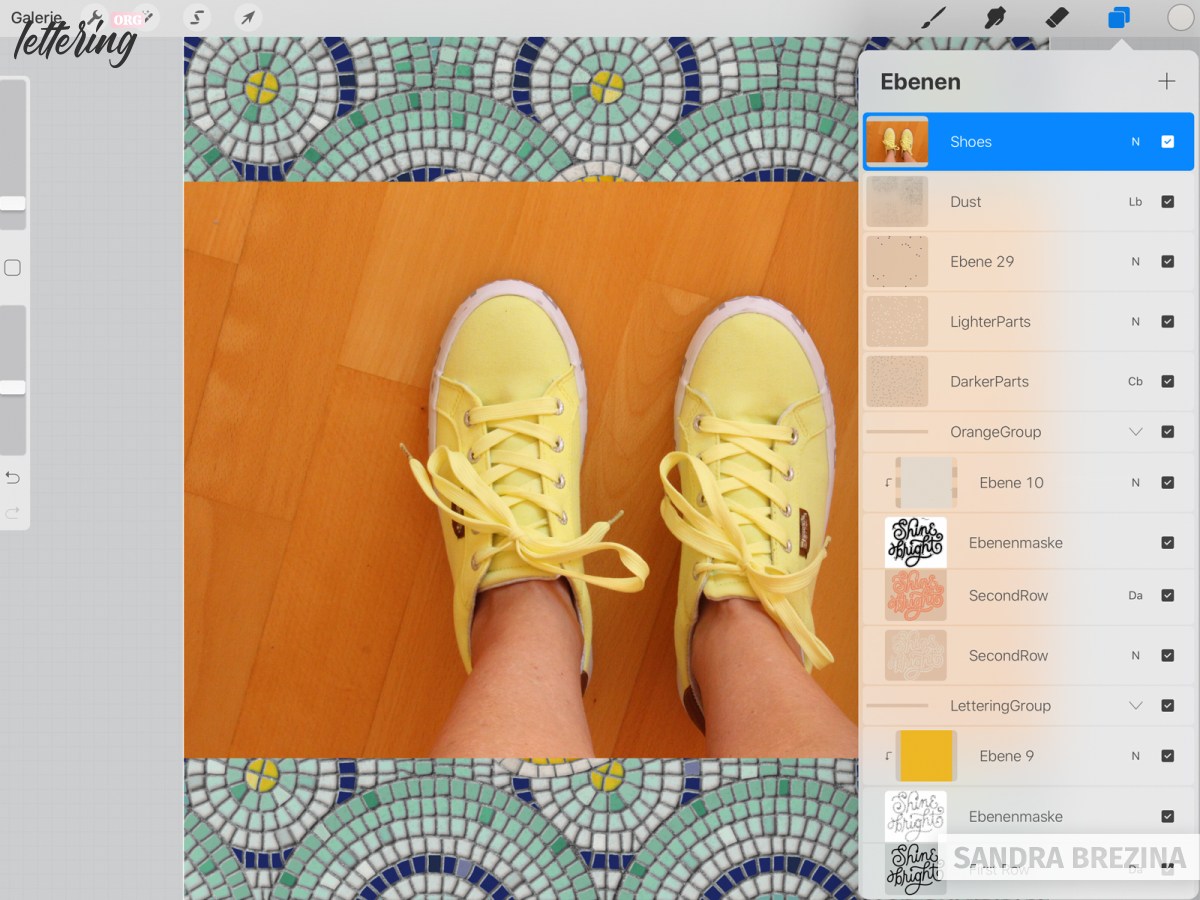Viewport: 1200px width, 900px height.
Task: Hide the Shoes layer
Action: 1167,141
